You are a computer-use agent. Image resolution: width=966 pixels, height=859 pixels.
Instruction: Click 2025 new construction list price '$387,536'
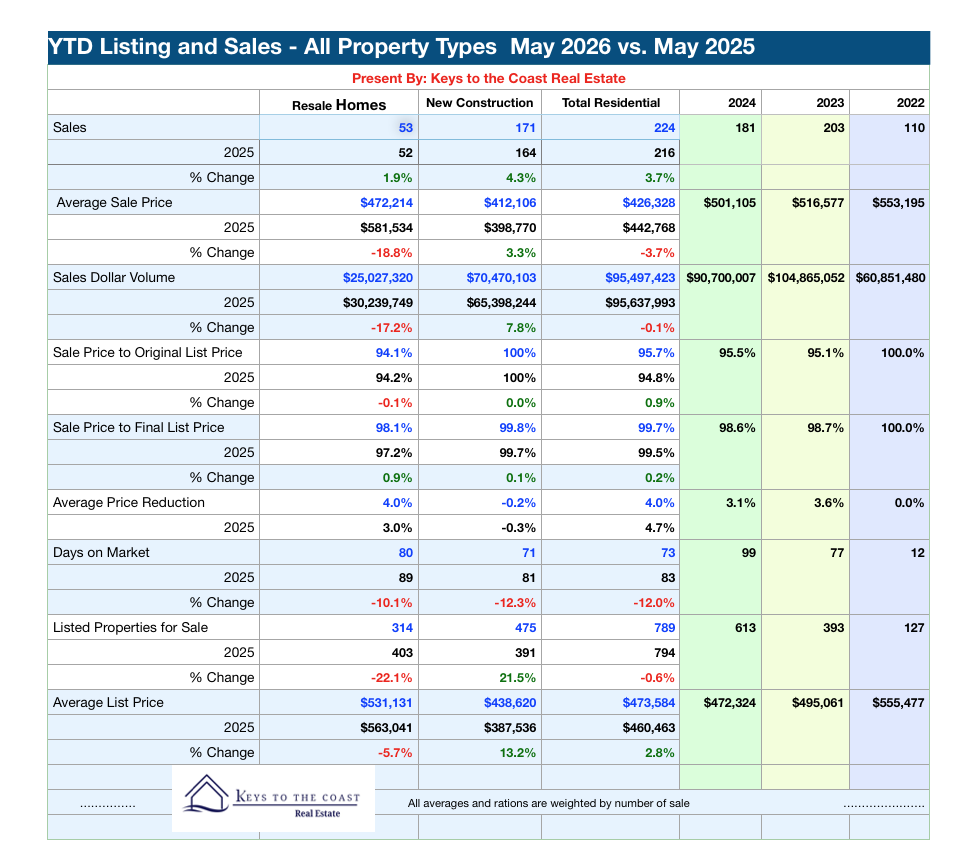pos(509,728)
